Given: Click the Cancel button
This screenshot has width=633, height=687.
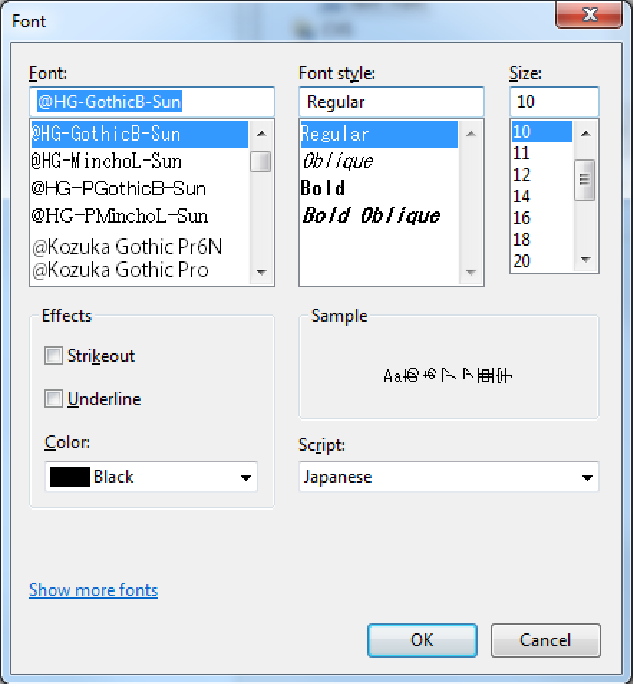Looking at the screenshot, I should point(545,640).
